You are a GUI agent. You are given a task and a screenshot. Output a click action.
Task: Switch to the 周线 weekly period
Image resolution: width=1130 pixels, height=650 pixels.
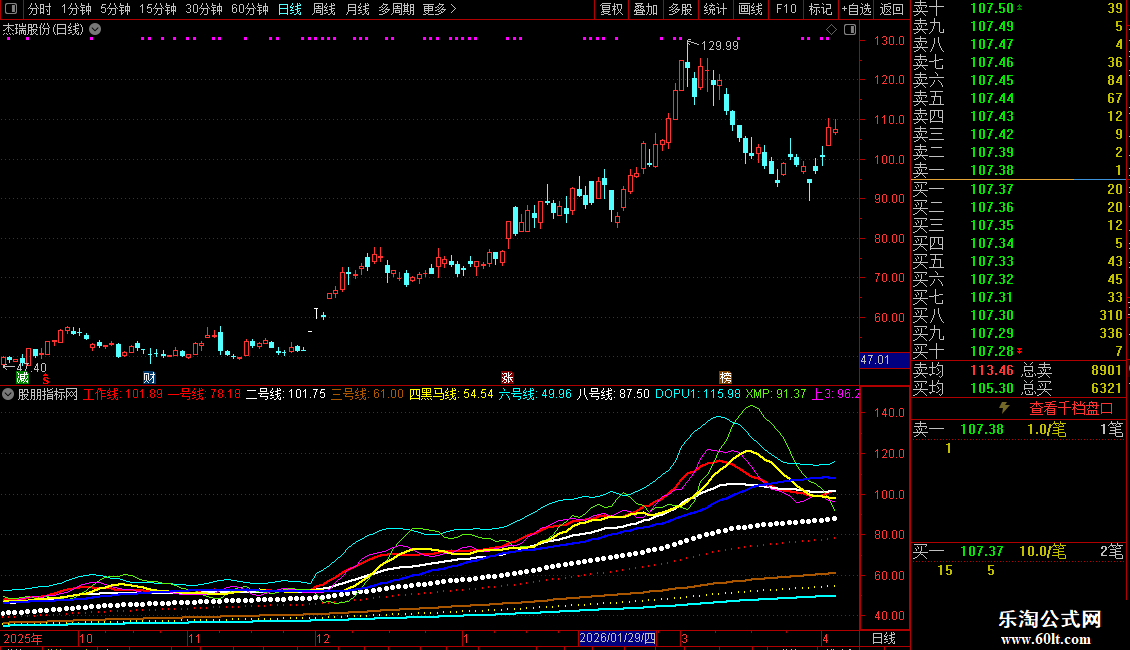tap(323, 9)
